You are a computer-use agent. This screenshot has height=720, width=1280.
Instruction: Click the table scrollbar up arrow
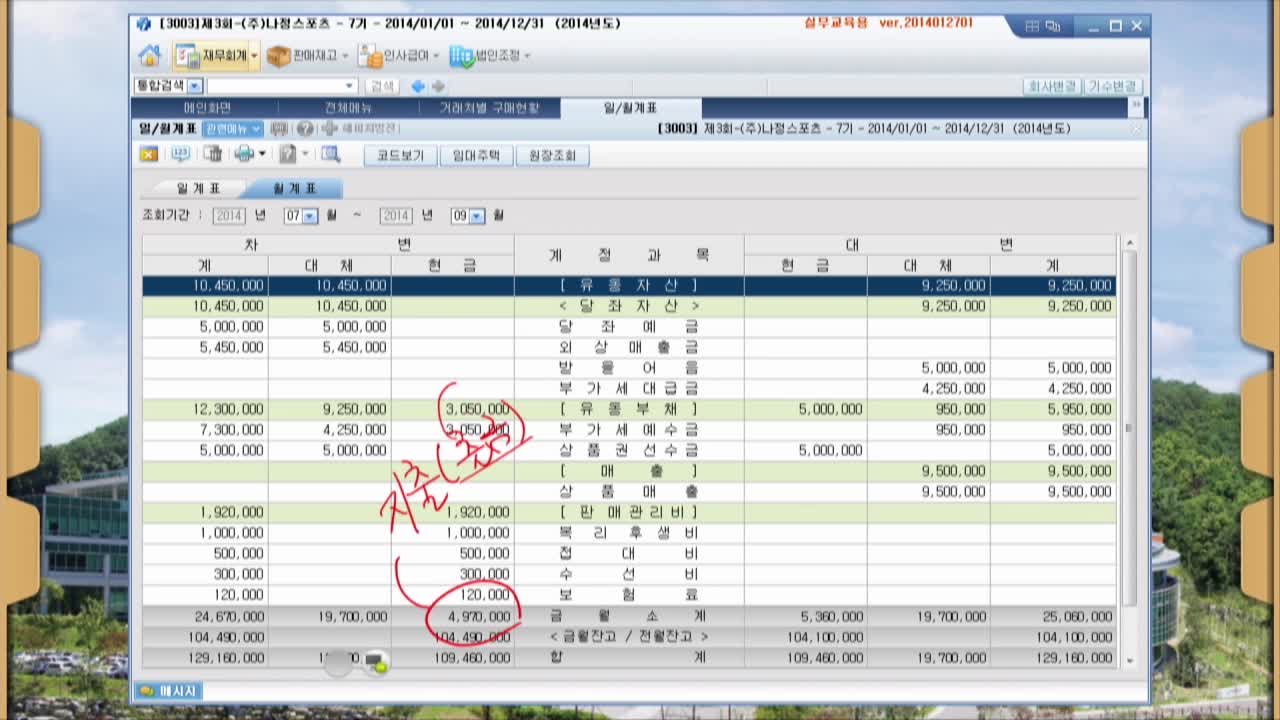tap(1130, 243)
